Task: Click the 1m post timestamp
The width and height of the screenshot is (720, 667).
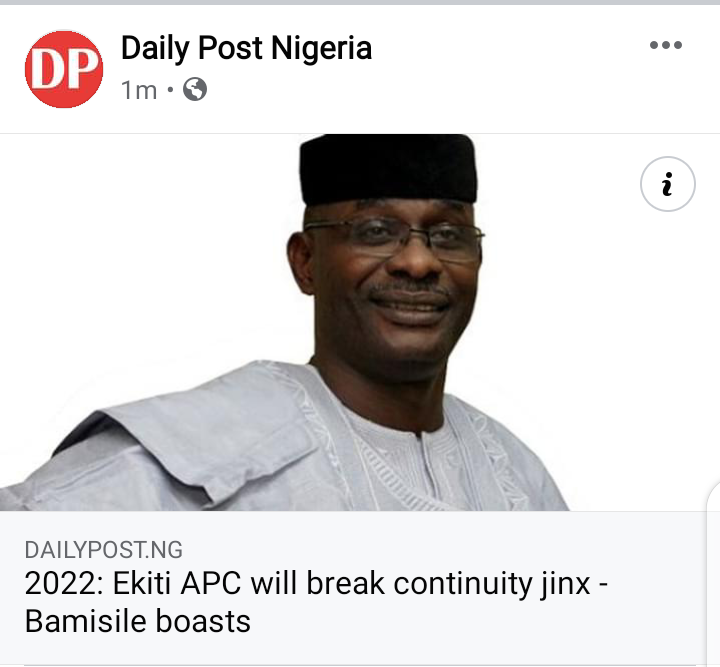Action: point(139,90)
